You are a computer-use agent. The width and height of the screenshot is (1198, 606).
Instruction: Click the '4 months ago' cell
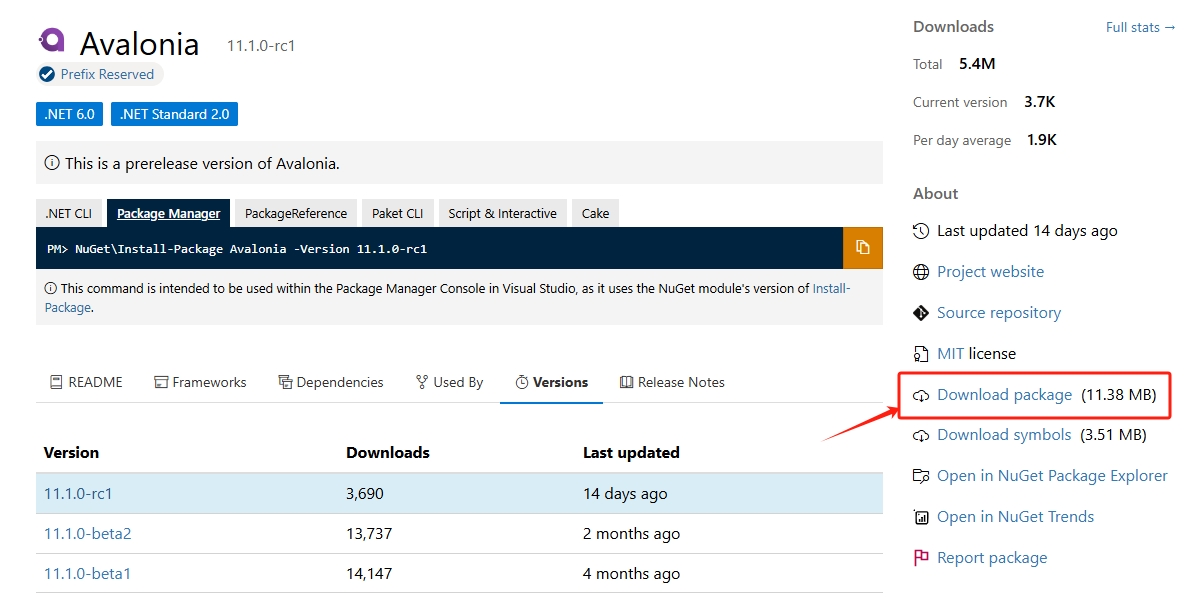click(x=631, y=574)
